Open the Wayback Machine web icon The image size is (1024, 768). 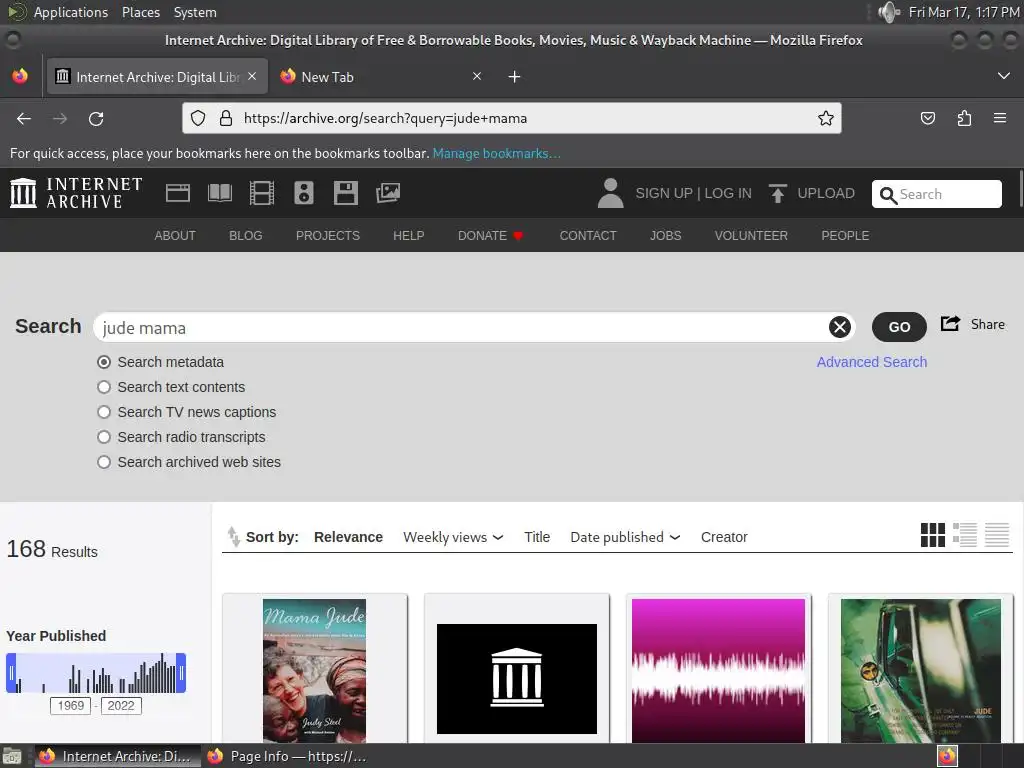pyautogui.click(x=178, y=193)
